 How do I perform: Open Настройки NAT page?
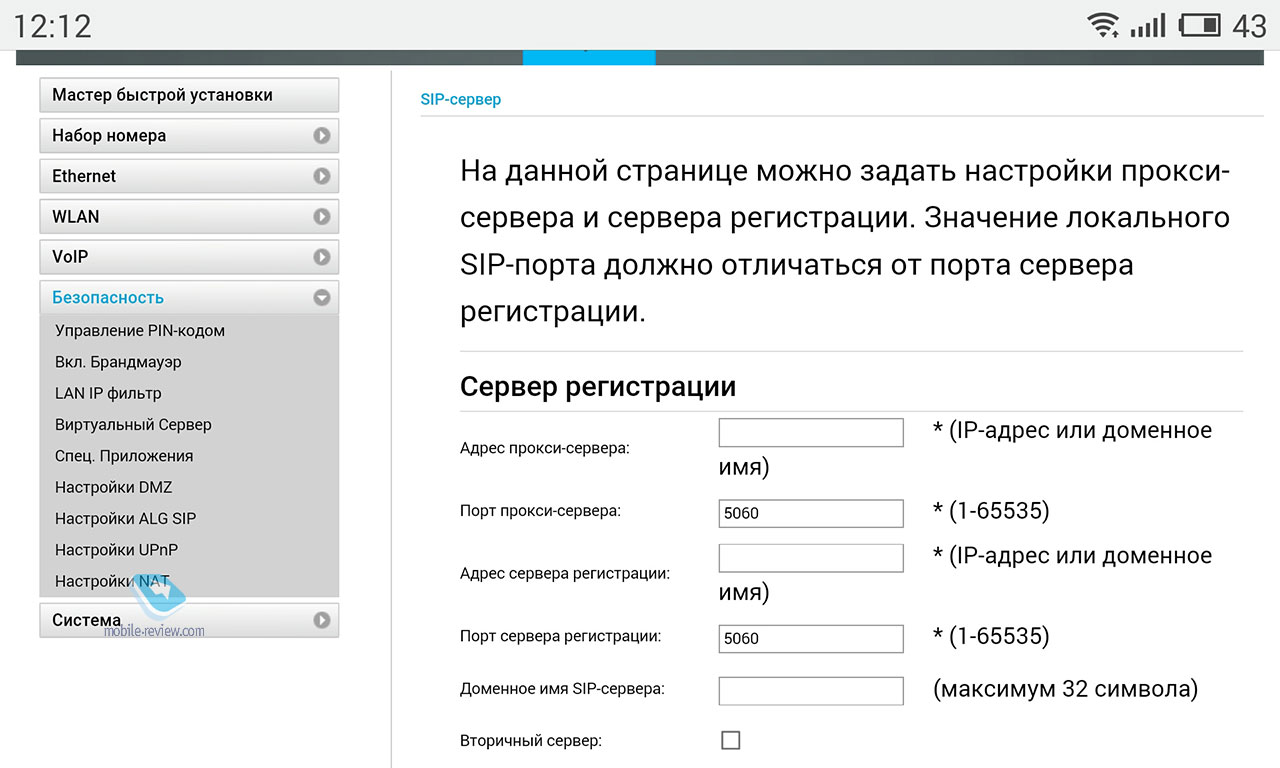113,581
